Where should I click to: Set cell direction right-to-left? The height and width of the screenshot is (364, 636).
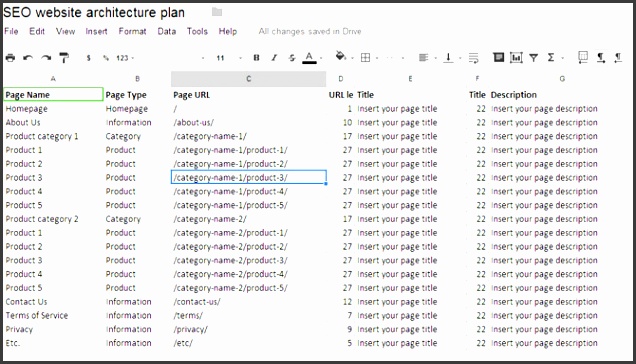pos(618,58)
